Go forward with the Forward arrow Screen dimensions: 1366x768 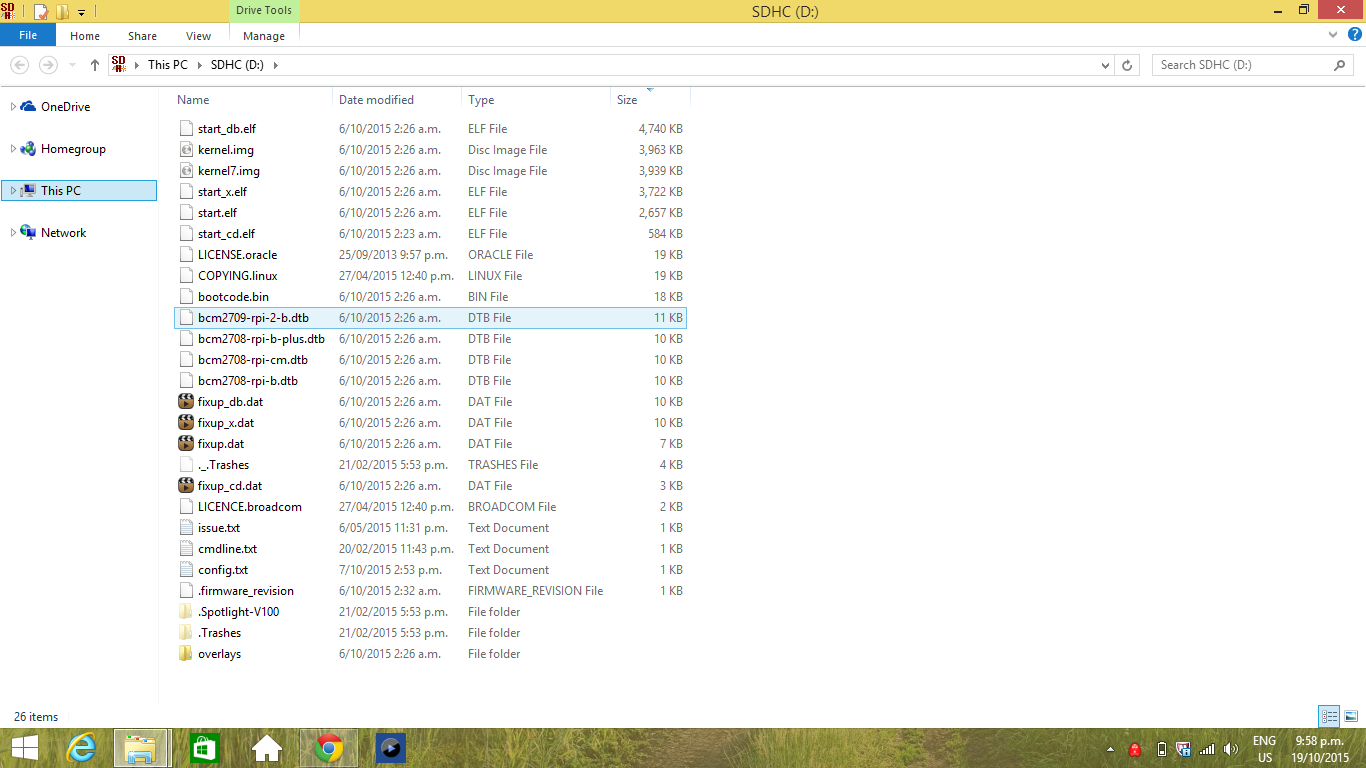47,64
